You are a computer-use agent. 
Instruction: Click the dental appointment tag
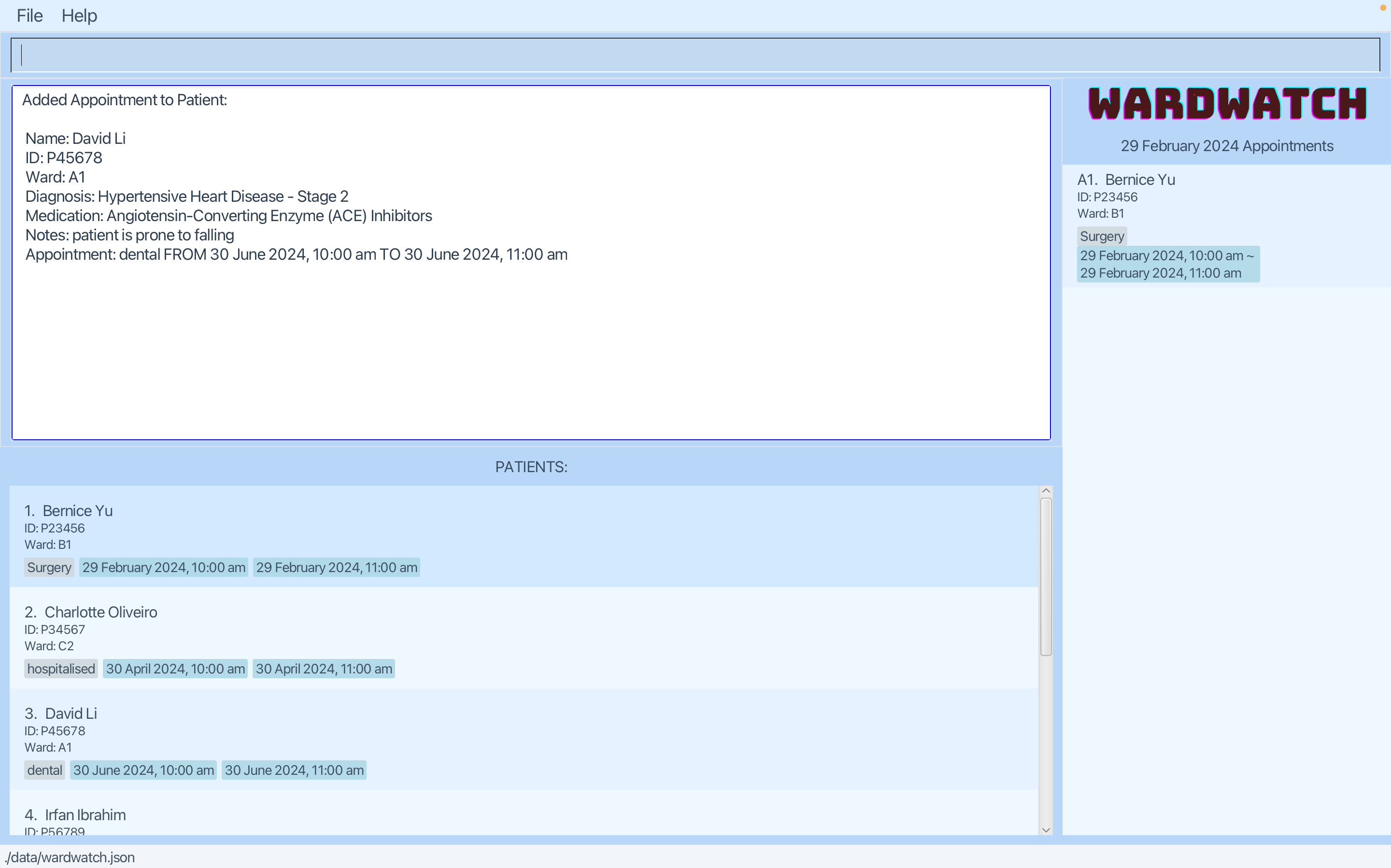click(x=44, y=770)
